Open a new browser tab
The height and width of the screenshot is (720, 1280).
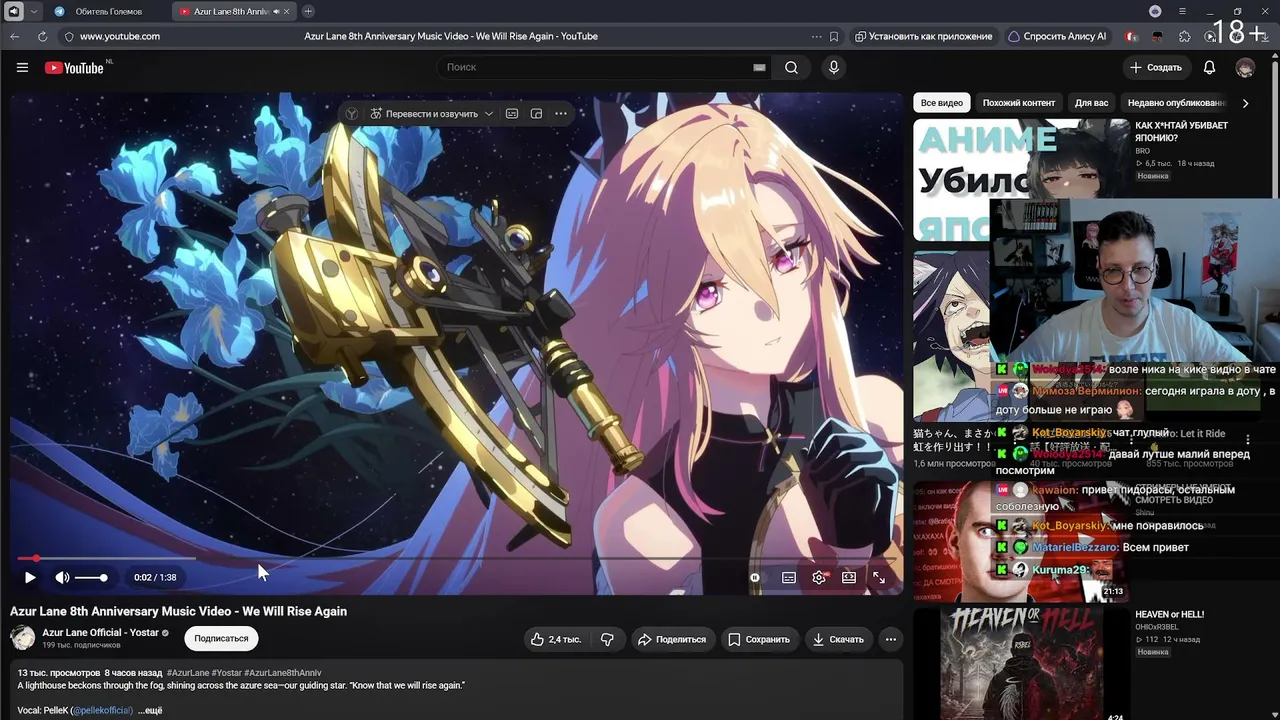click(308, 11)
